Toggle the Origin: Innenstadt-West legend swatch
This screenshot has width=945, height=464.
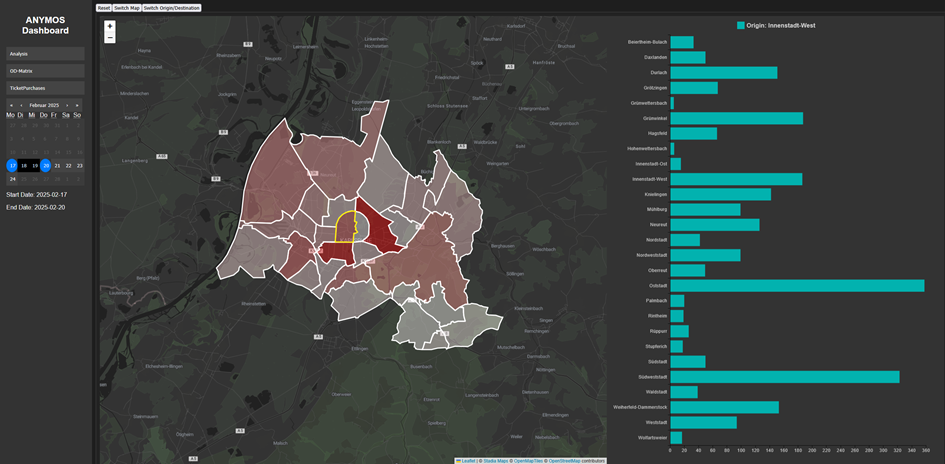click(x=741, y=26)
